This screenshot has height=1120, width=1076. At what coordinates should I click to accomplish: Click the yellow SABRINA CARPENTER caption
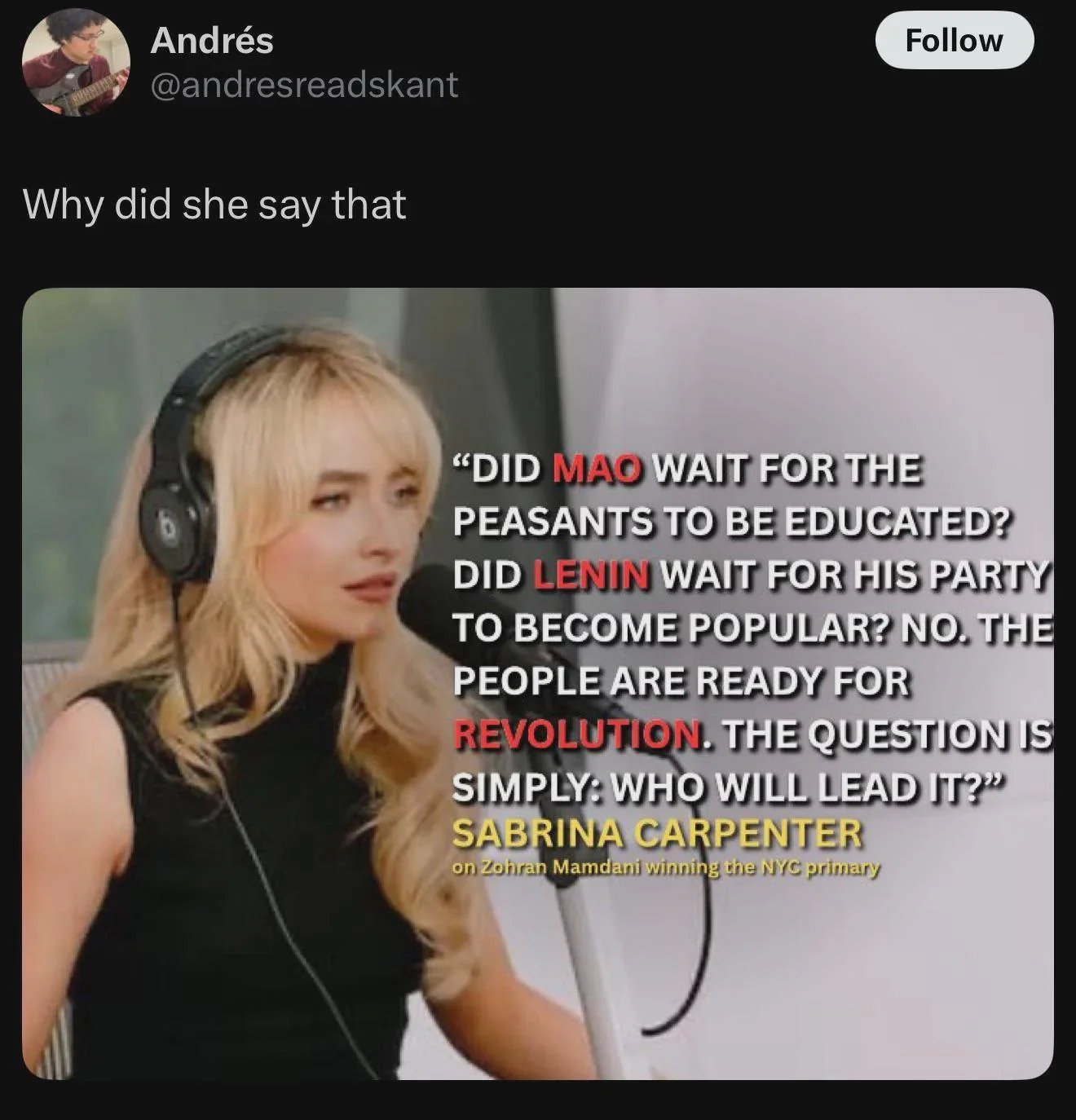[657, 833]
